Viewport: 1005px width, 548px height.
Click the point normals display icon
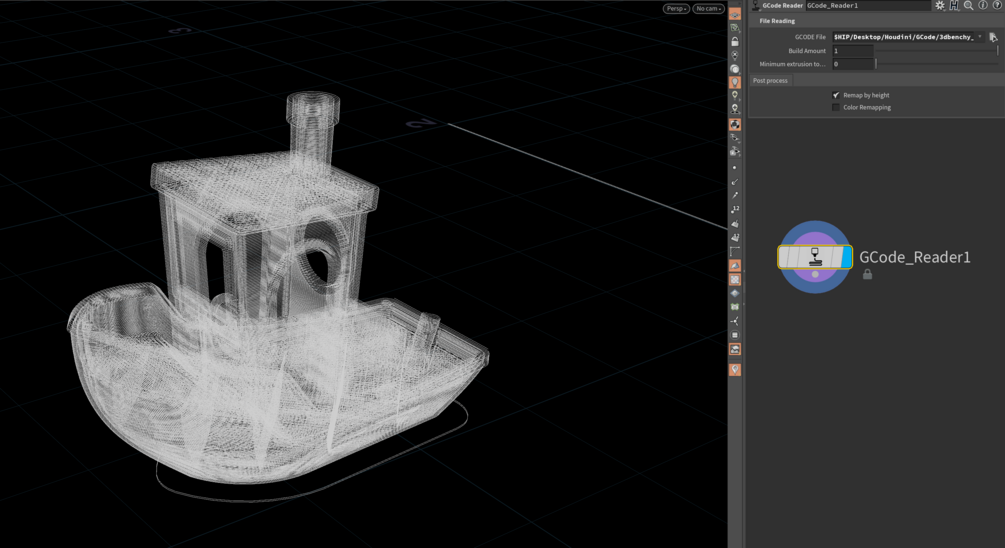coord(735,181)
